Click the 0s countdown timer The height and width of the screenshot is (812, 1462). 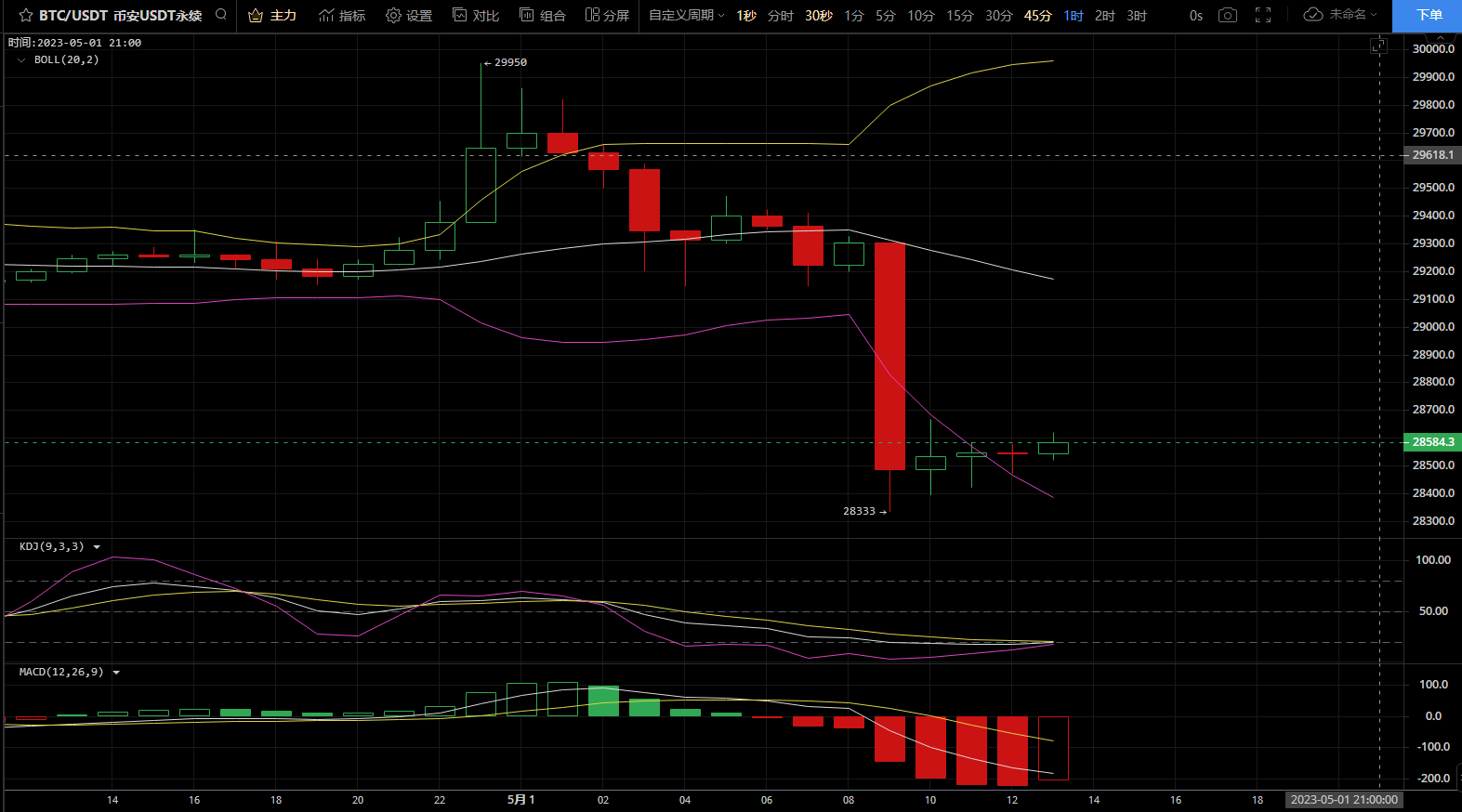(1196, 16)
